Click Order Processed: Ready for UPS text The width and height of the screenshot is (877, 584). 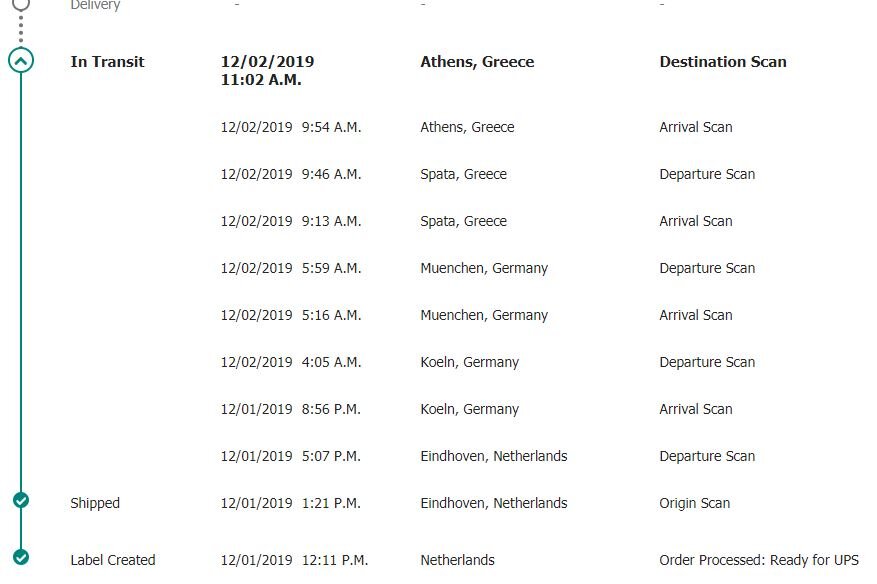click(759, 560)
